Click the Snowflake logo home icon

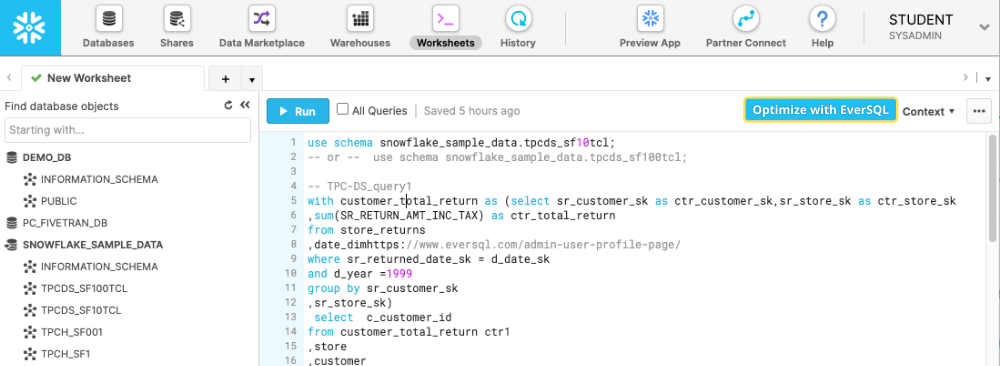pyautogui.click(x=30, y=27)
